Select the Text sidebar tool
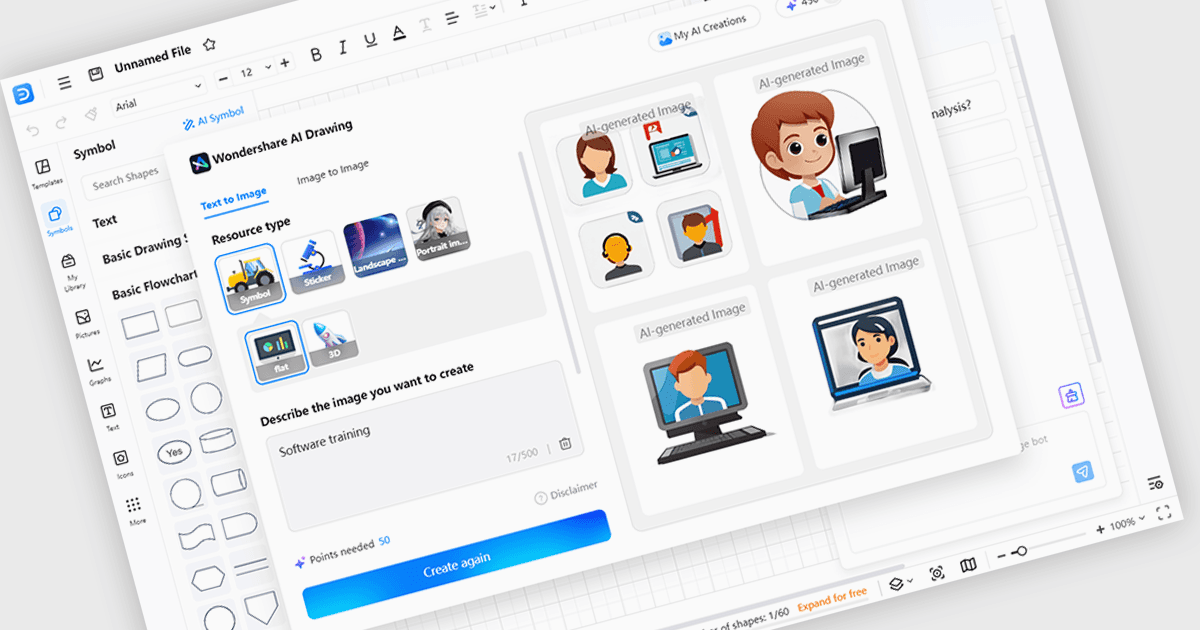1200x630 pixels. point(110,416)
